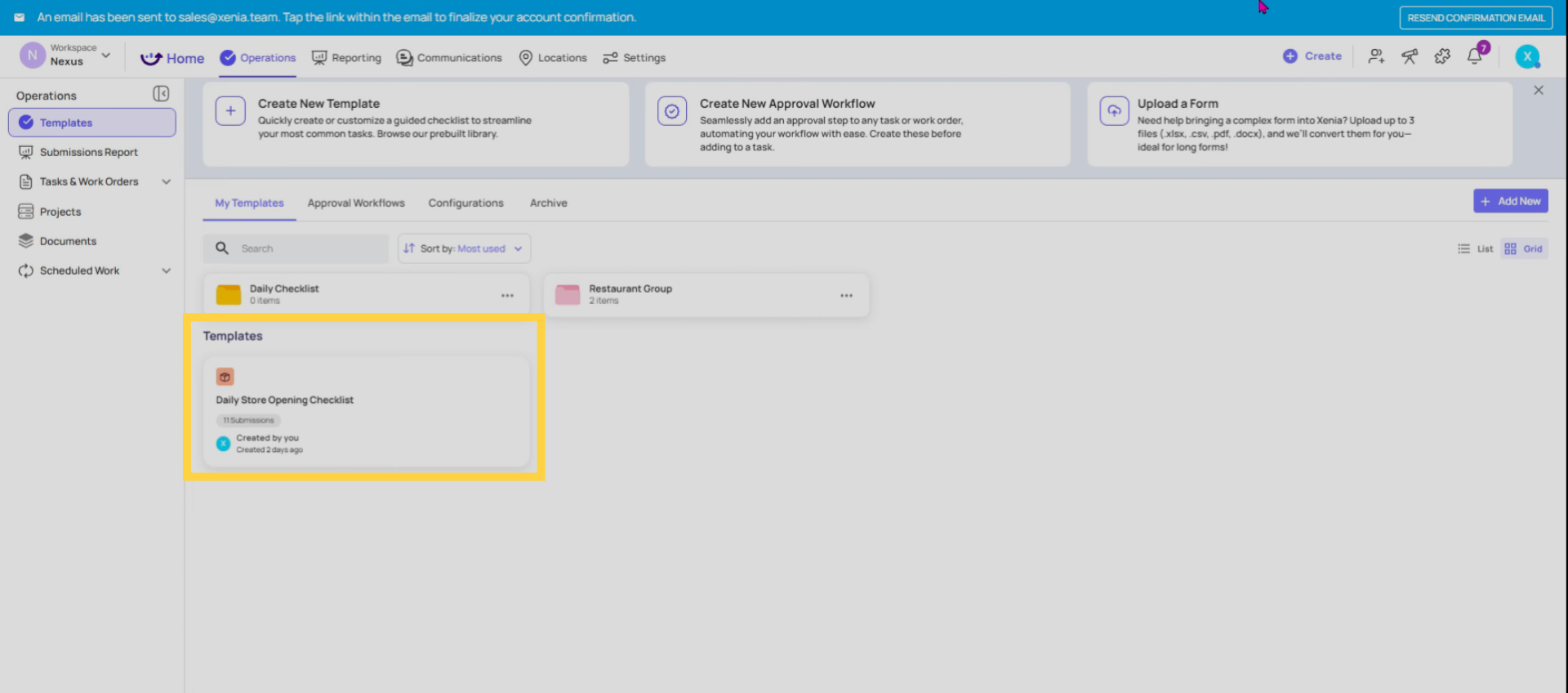This screenshot has width=1568, height=693.
Task: Switch to the My Templates tab
Action: click(x=249, y=203)
